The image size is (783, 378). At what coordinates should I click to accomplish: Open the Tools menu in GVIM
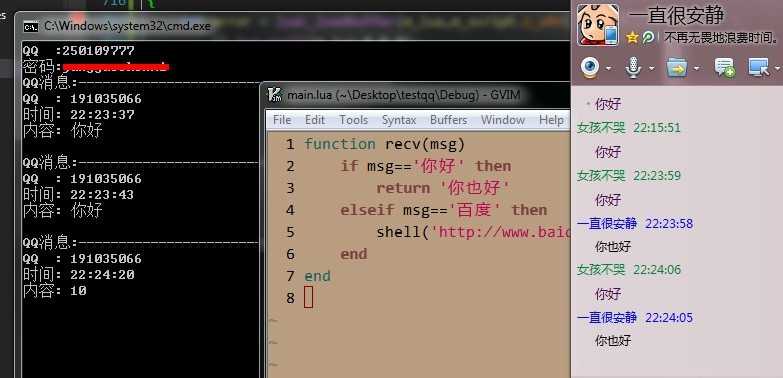(354, 120)
